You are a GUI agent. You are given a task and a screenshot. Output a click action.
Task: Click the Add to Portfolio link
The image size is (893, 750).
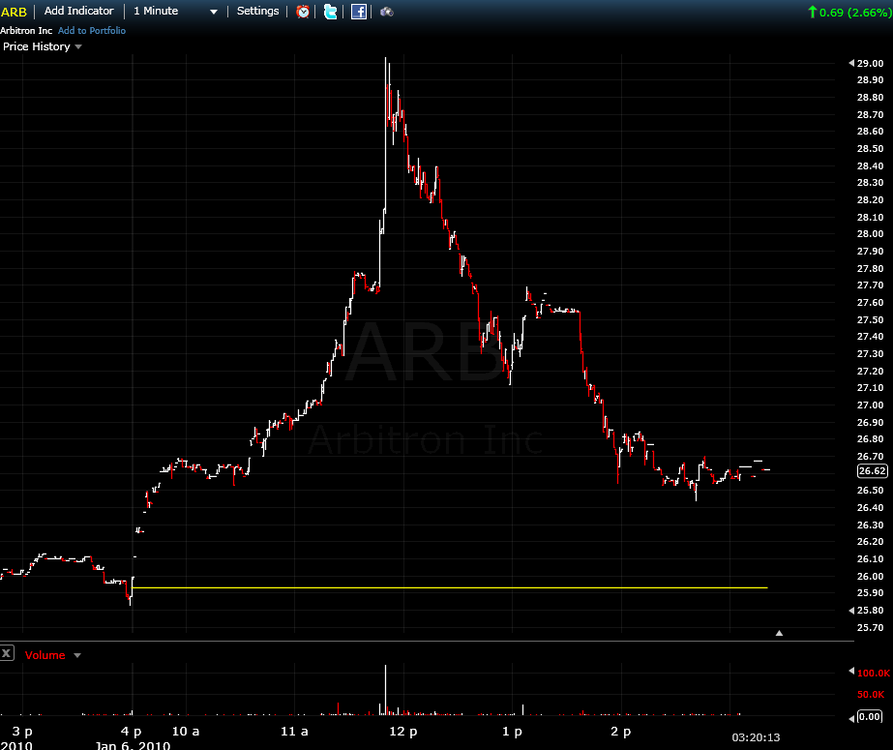(x=92, y=31)
